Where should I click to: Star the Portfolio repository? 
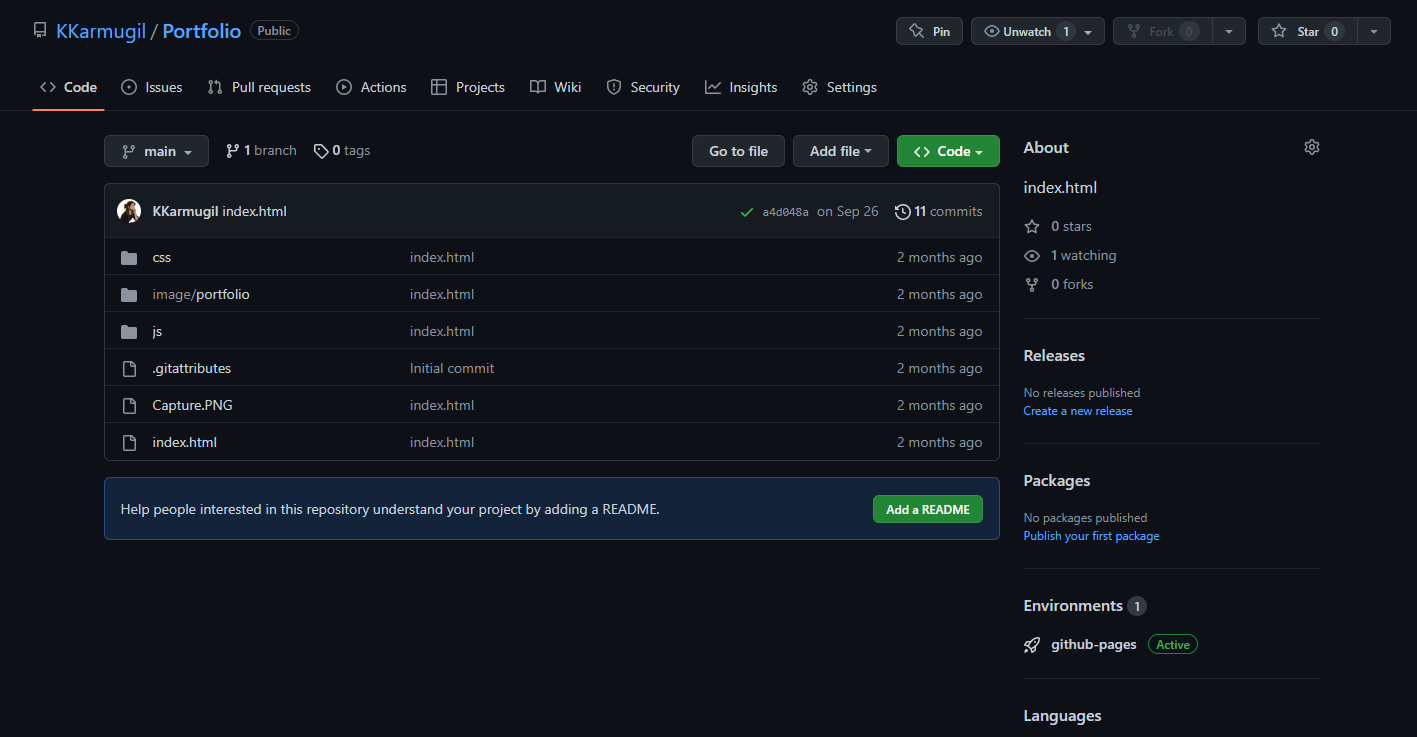point(1307,31)
